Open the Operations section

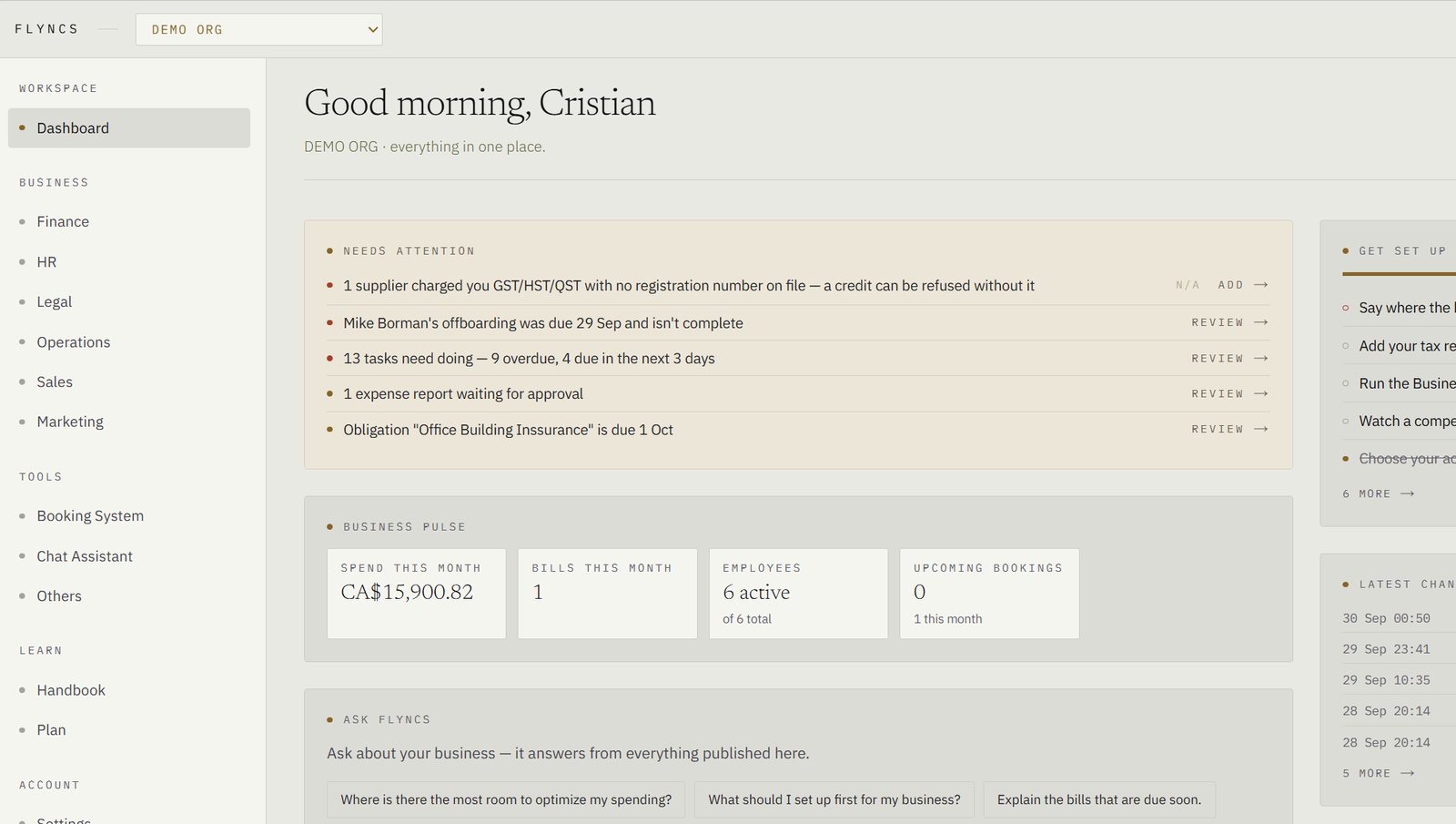73,342
